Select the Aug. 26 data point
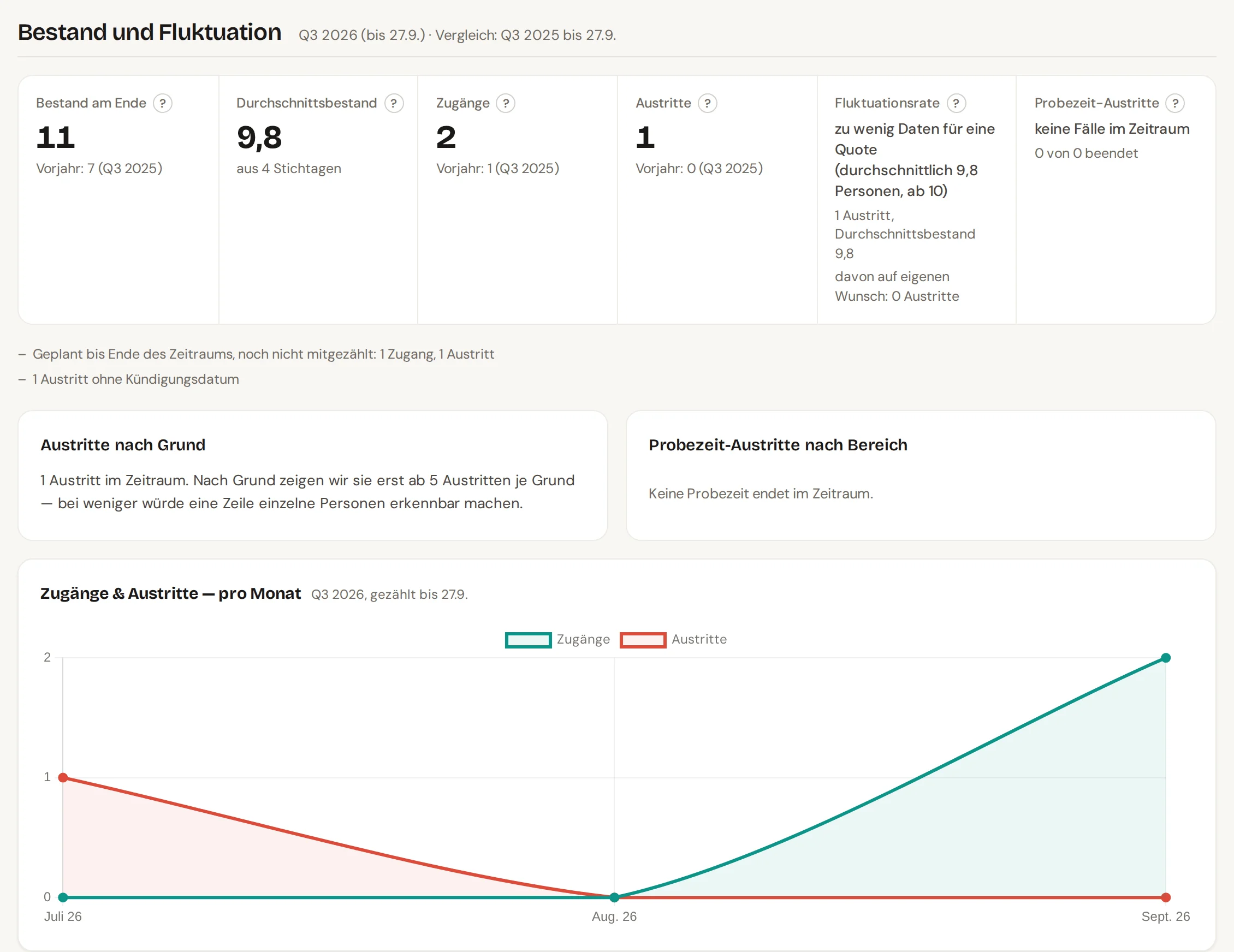 [x=614, y=897]
